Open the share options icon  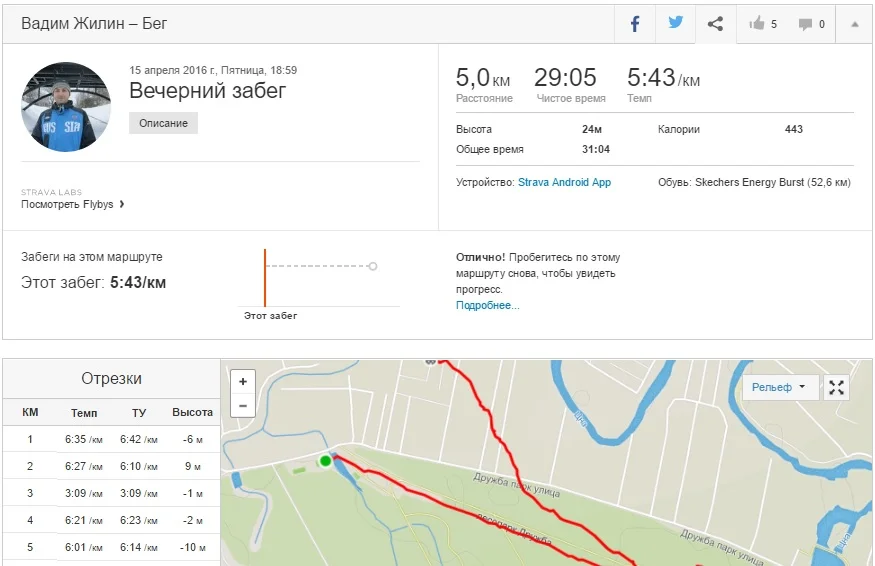tap(716, 24)
